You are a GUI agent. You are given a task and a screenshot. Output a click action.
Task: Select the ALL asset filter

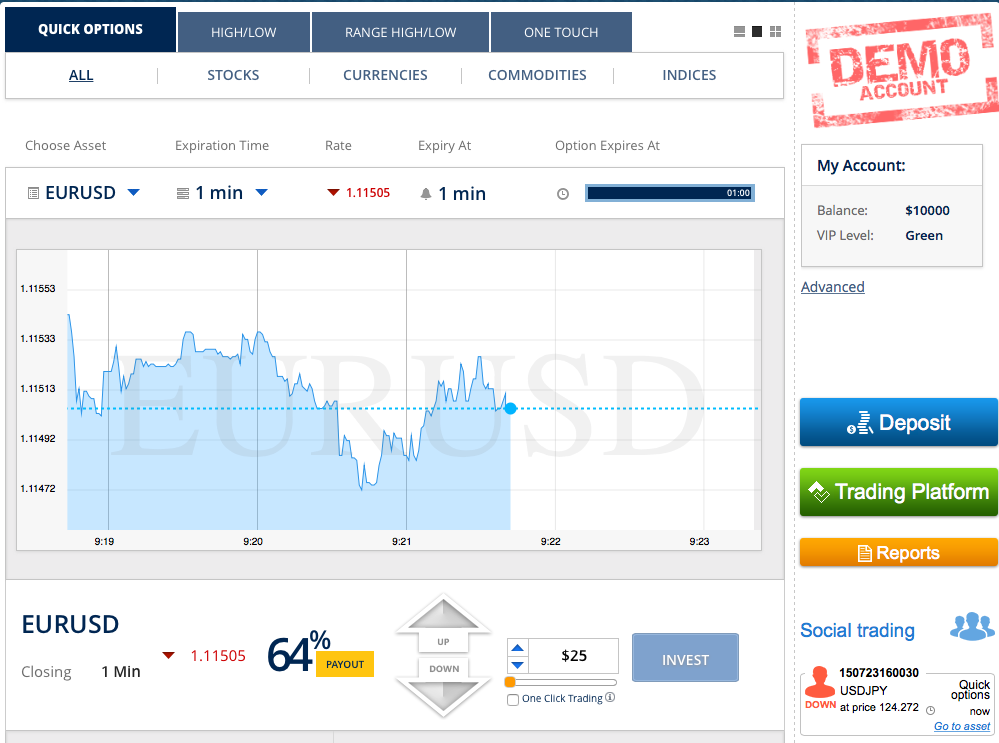[x=81, y=75]
